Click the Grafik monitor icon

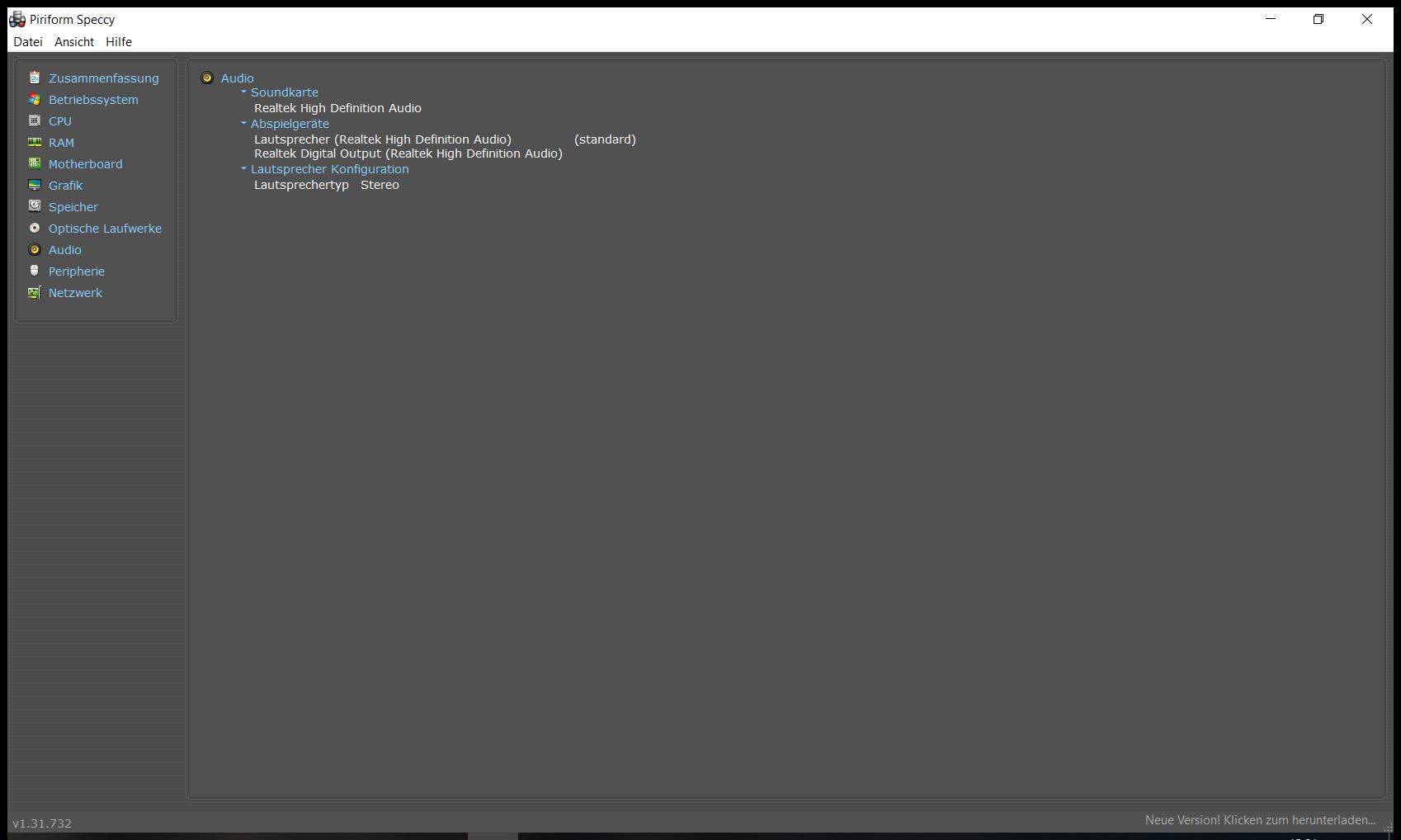[35, 185]
